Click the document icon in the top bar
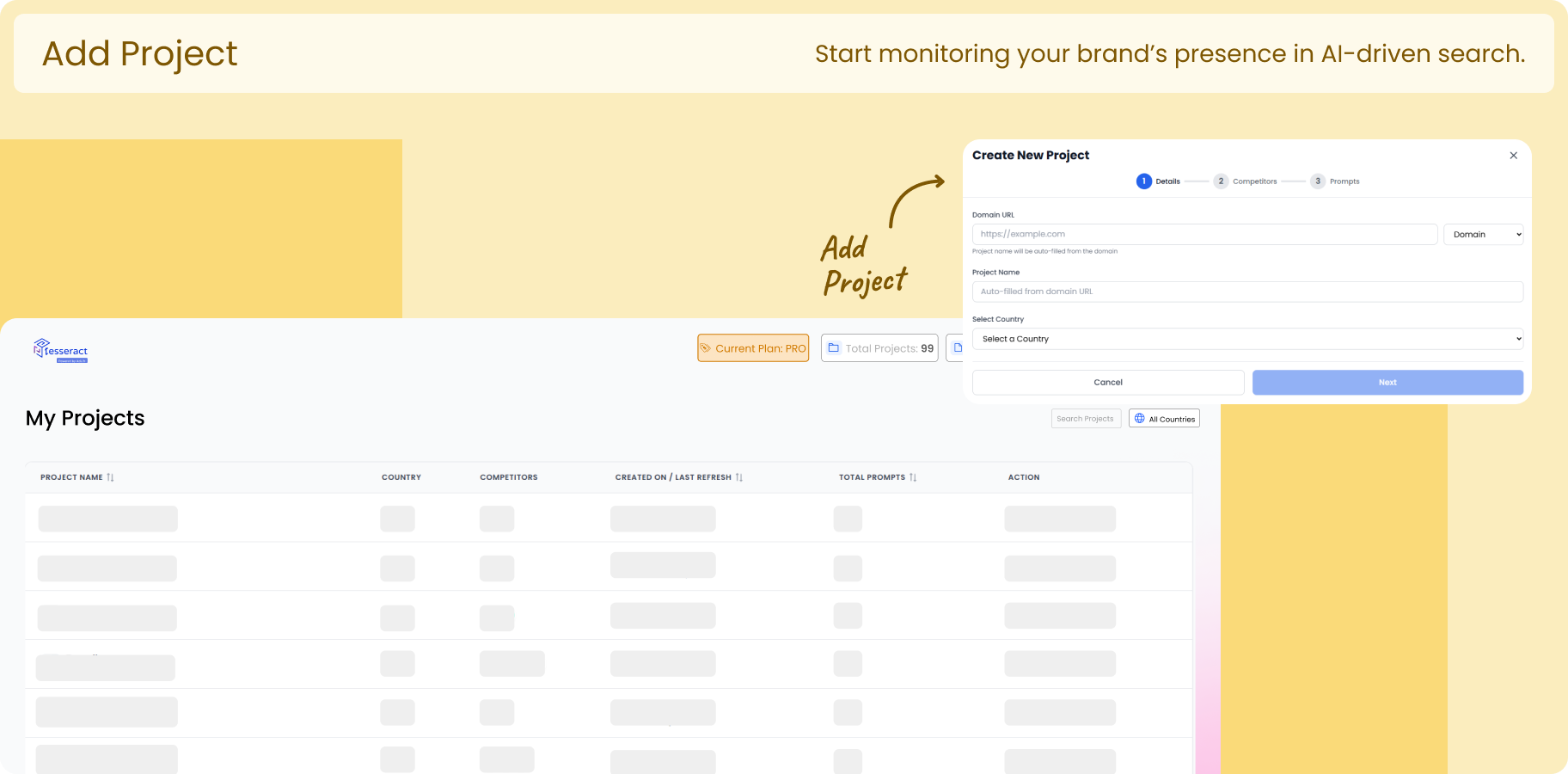 coord(959,347)
